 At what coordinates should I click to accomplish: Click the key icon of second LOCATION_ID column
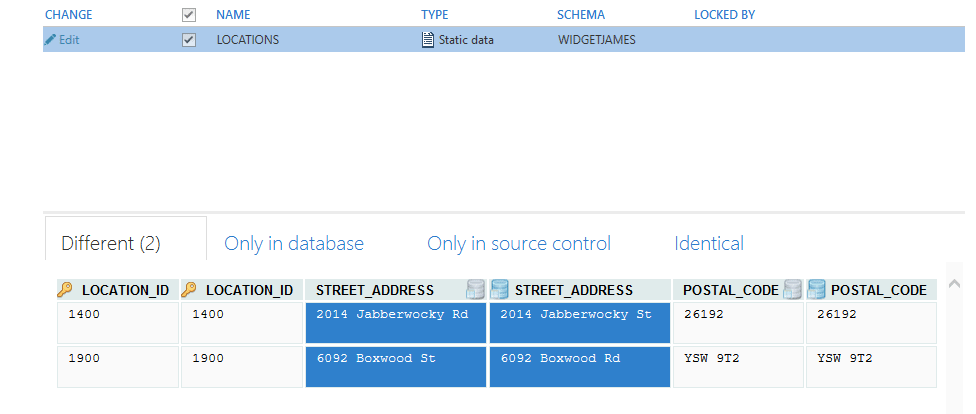tap(189, 289)
